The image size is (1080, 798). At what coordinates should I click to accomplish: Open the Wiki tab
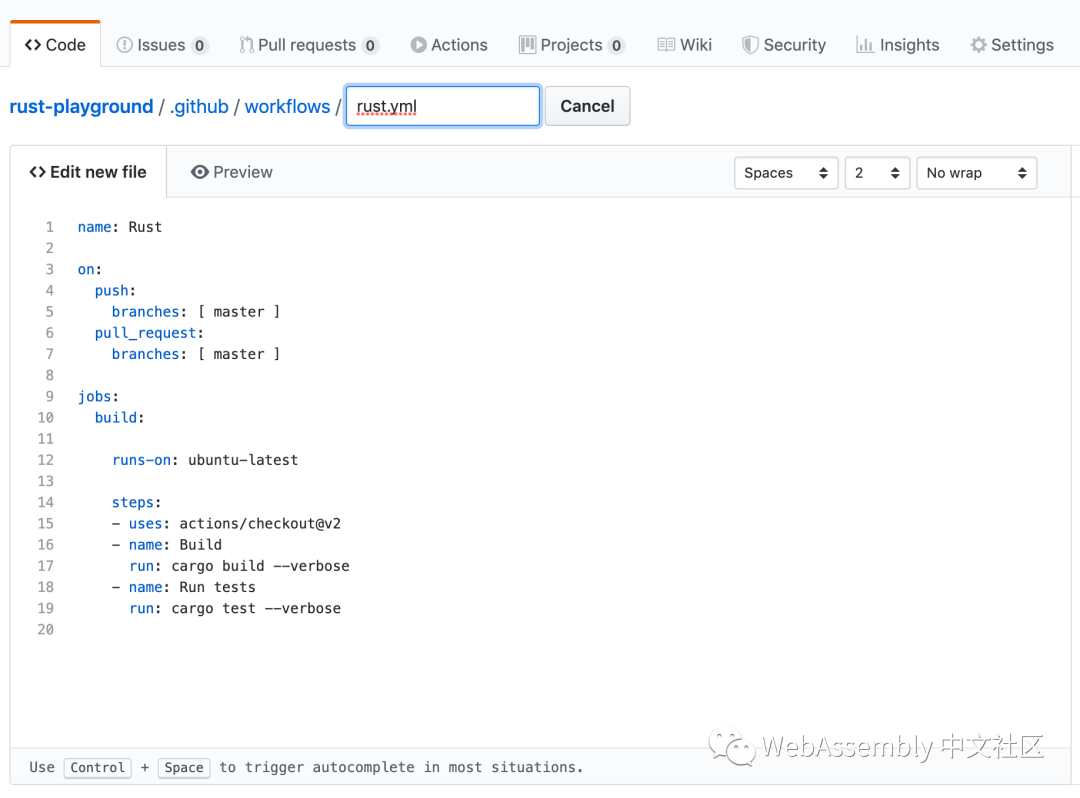(x=685, y=45)
